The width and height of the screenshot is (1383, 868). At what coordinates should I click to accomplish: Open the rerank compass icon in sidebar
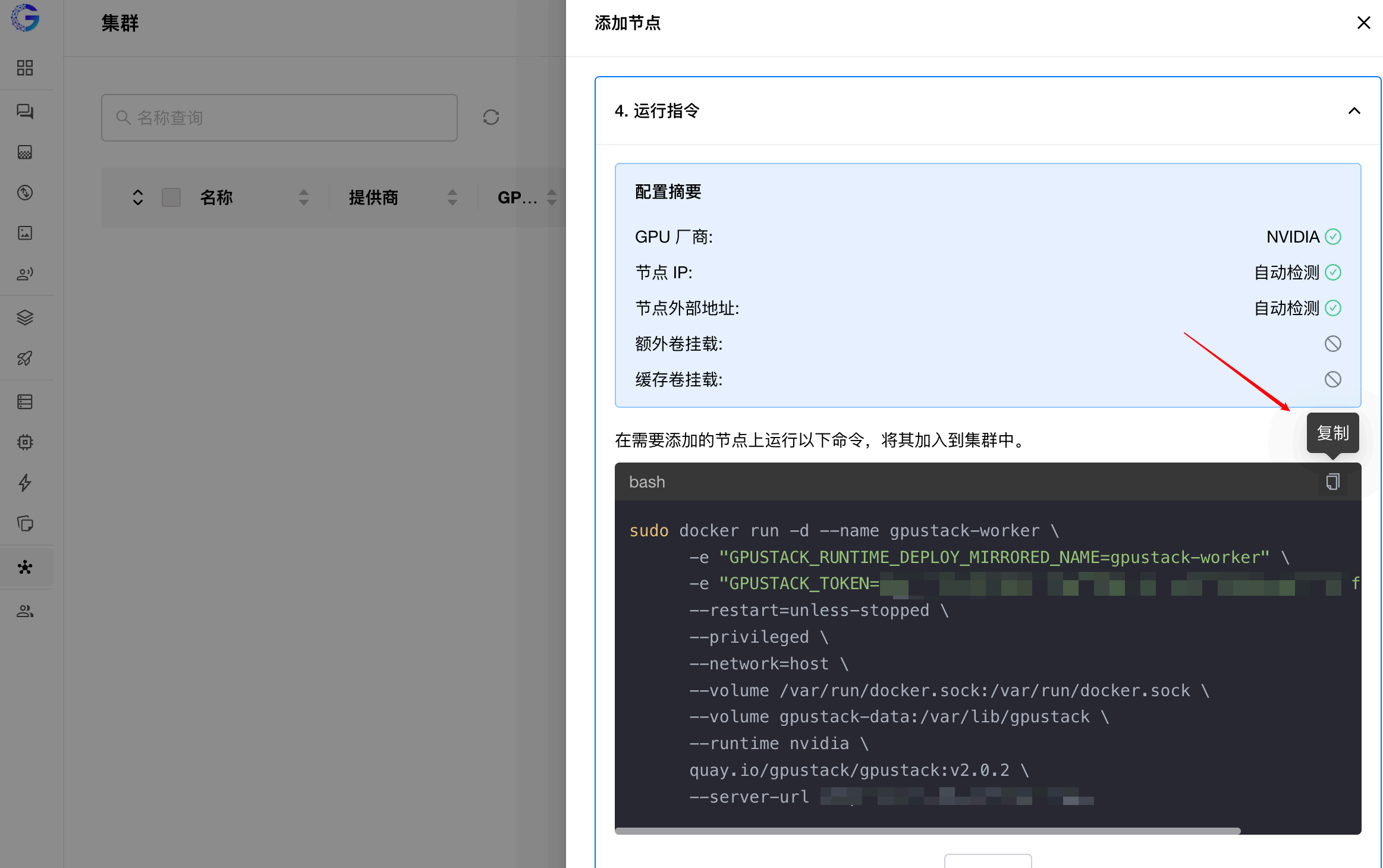click(25, 193)
